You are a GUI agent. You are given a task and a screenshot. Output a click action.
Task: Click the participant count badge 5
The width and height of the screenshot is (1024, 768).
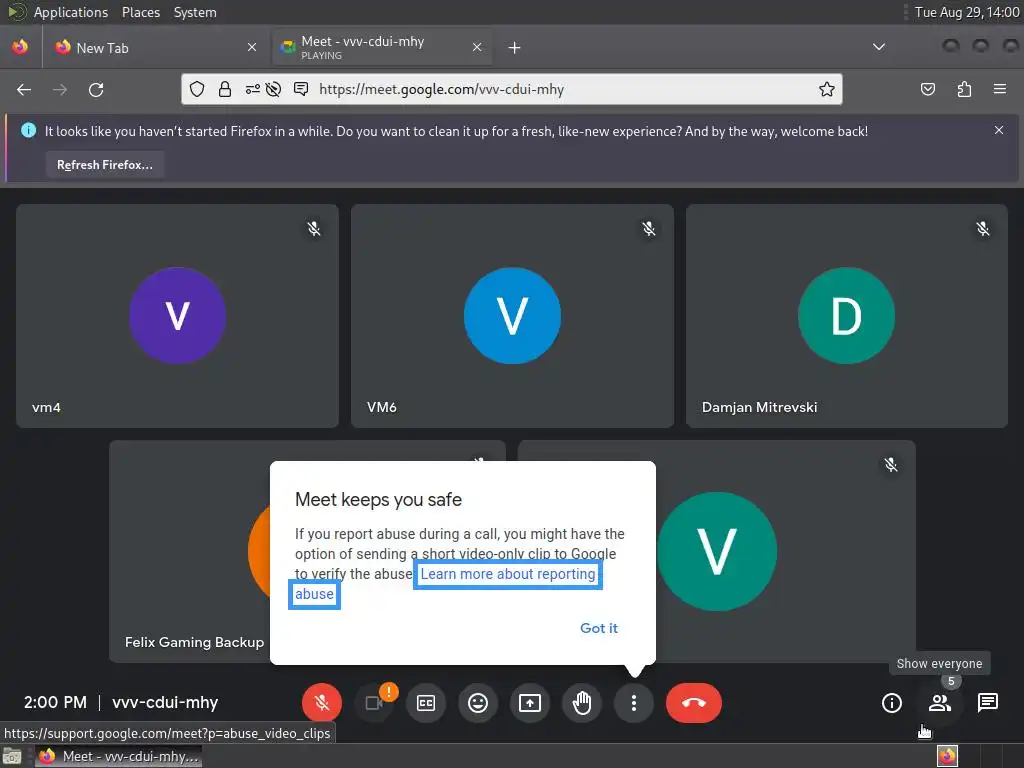(951, 681)
